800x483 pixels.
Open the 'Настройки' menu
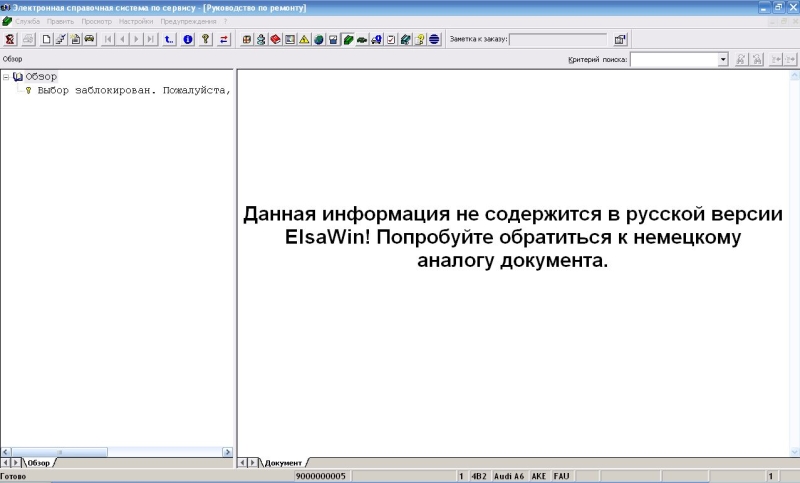[135, 21]
